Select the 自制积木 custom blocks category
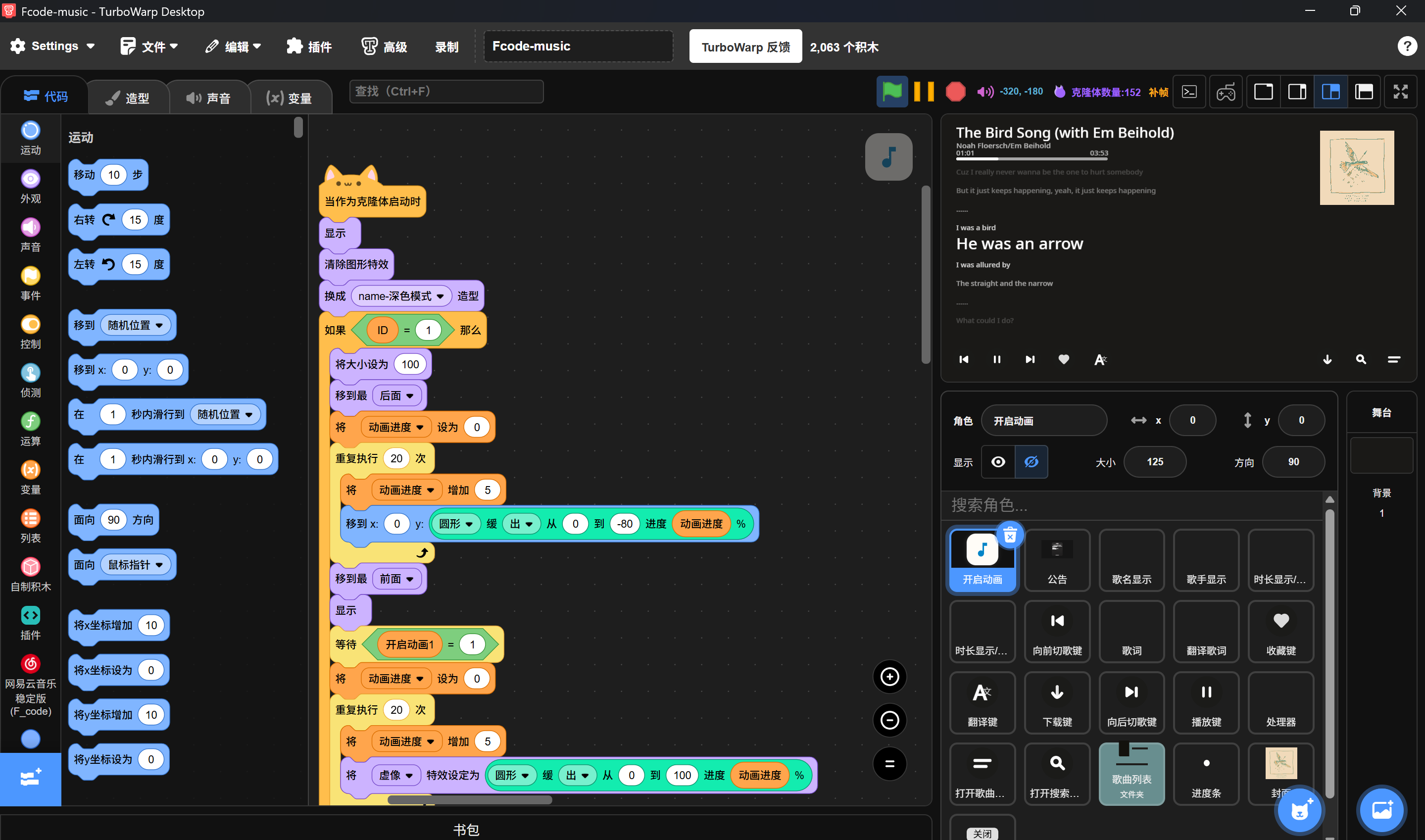 [x=31, y=575]
